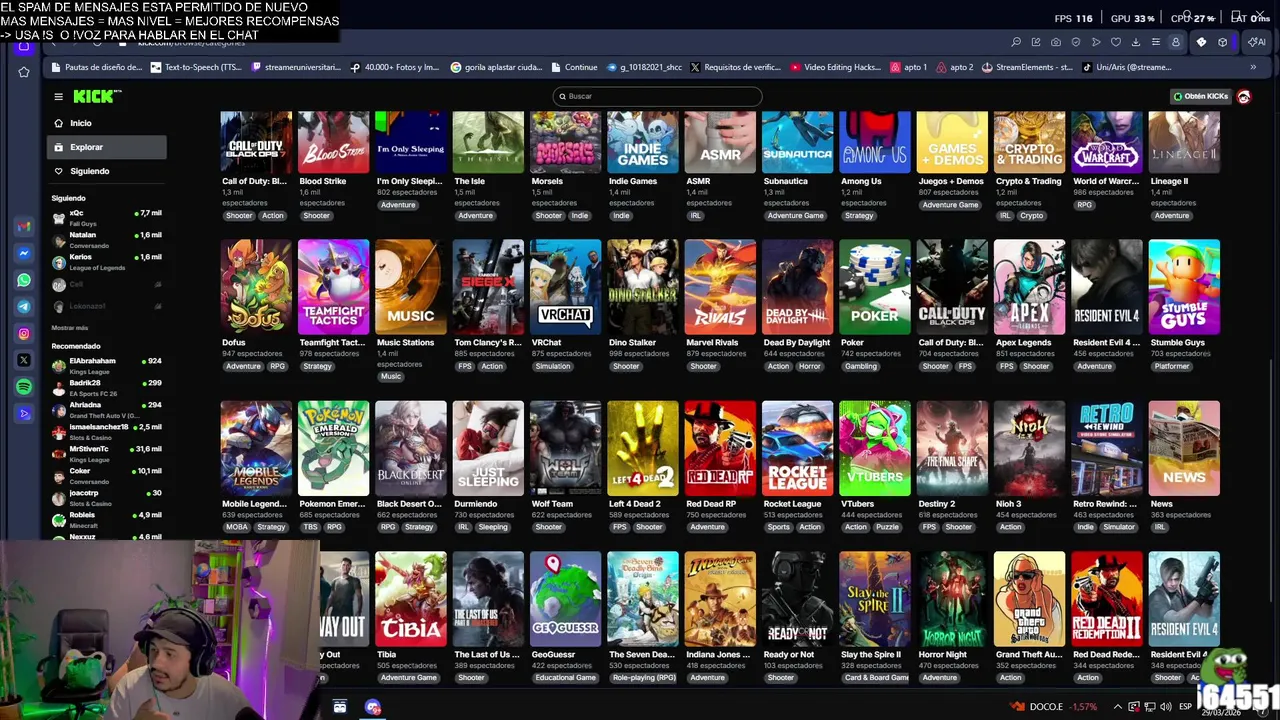Click the Simulation tag under VRChat
Viewport: 1280px width, 720px height.
pyautogui.click(x=552, y=366)
